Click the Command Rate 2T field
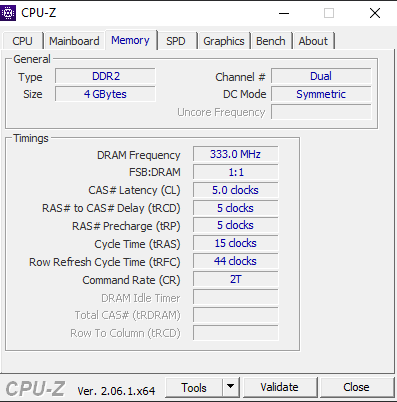The height and width of the screenshot is (402, 397). coord(235,279)
